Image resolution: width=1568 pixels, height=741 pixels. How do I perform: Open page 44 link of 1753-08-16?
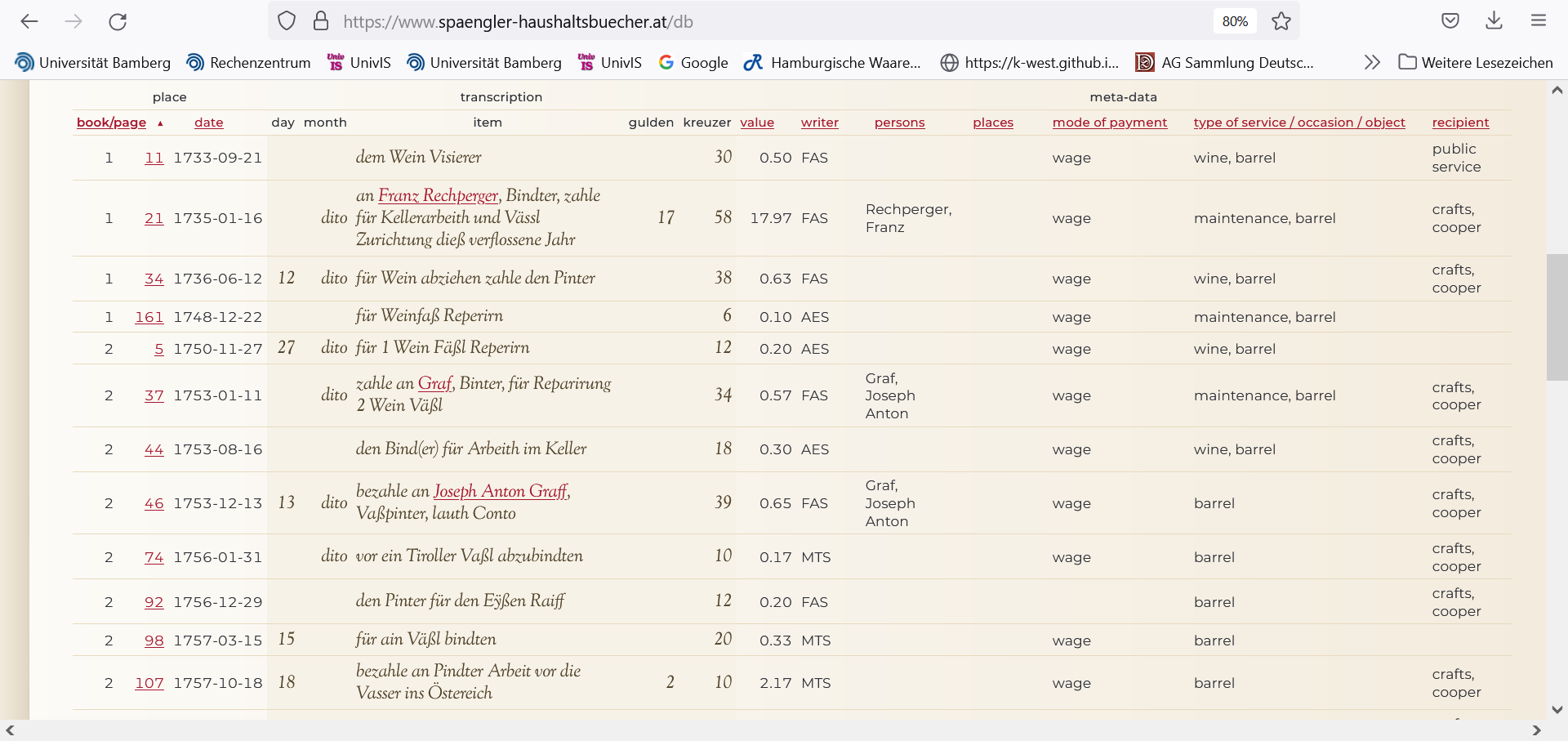coord(154,449)
